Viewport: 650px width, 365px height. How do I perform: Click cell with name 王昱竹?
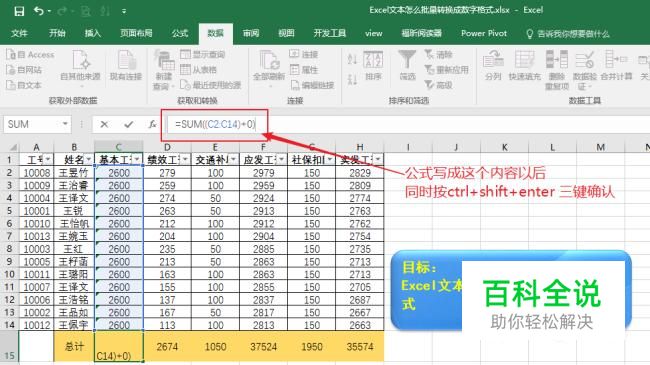74,173
